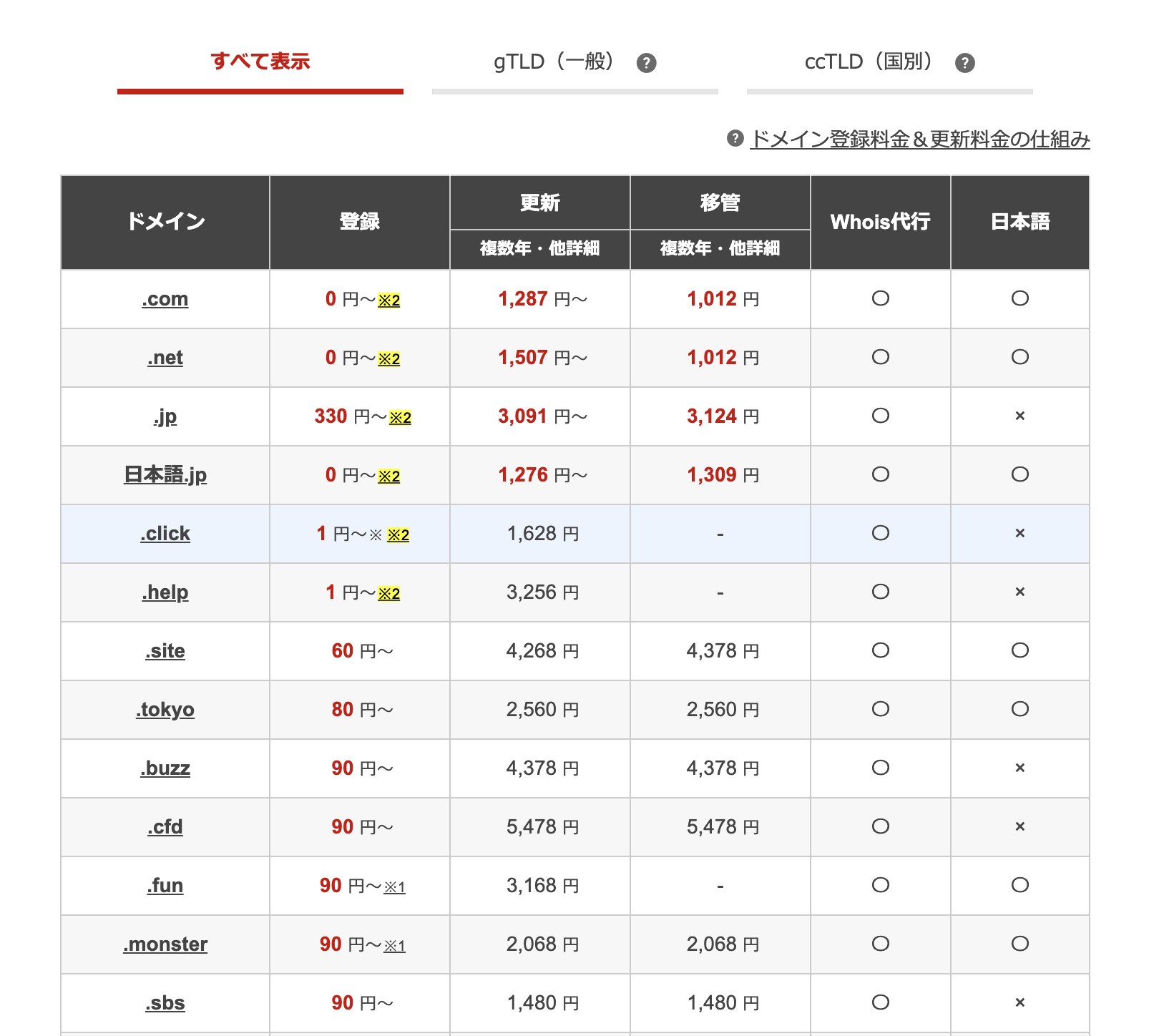Screen dimensions: 1159x1036
Task: Click 5,478 円 renewal price for .cfd
Action: coord(543,827)
